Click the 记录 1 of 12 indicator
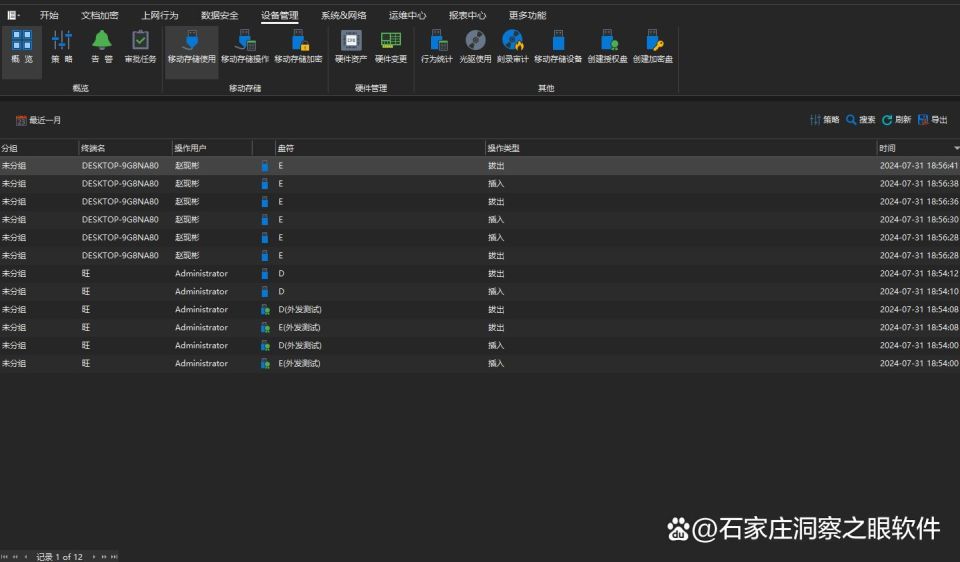The width and height of the screenshot is (960, 562). pos(59,556)
